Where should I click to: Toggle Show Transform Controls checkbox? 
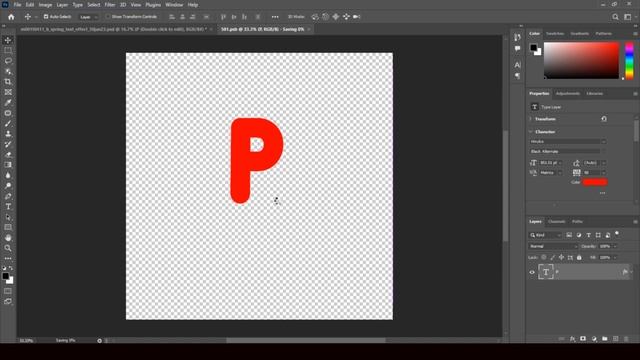pyautogui.click(x=108, y=17)
